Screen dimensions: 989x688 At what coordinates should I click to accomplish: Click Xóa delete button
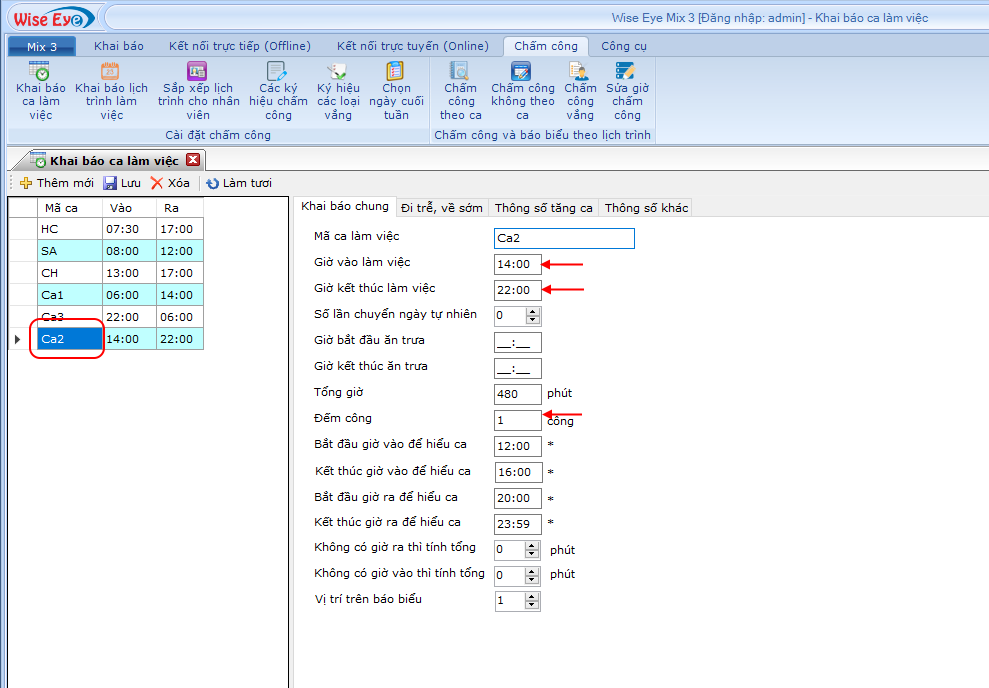tap(170, 183)
